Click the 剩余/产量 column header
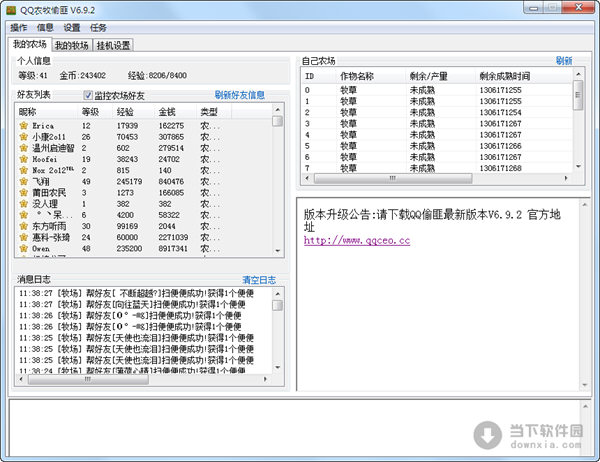600x462 pixels. pyautogui.click(x=440, y=77)
